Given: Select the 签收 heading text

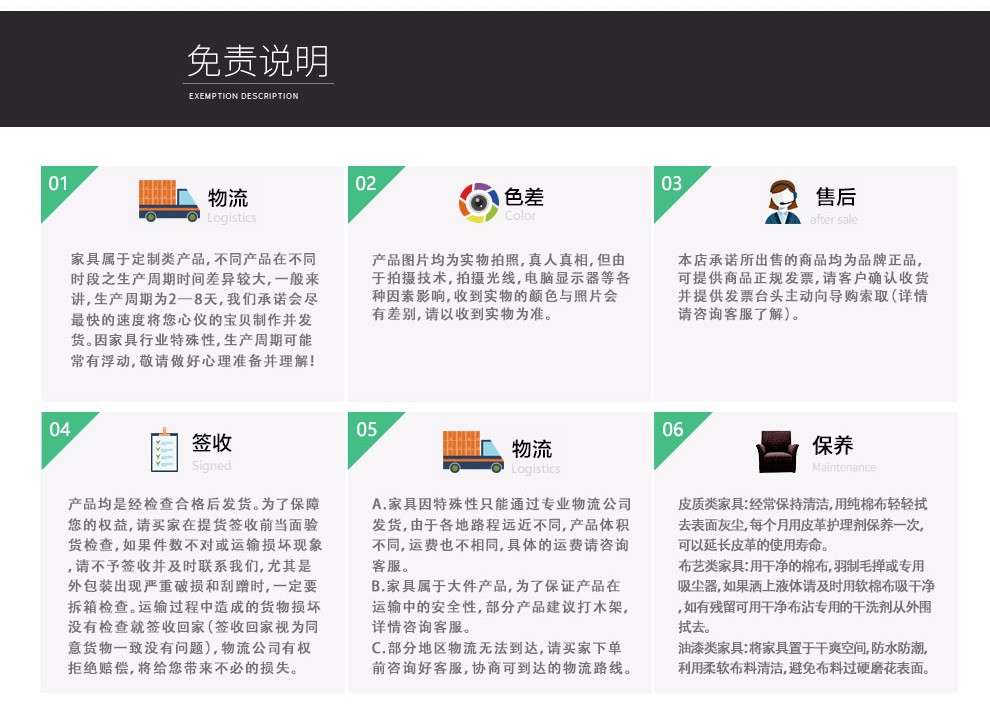Looking at the screenshot, I should [212, 443].
